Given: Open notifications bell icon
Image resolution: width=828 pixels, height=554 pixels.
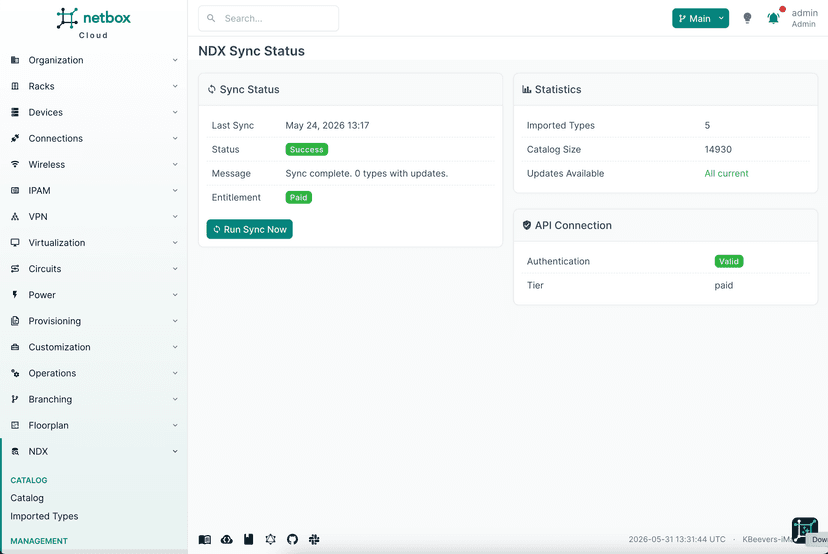Looking at the screenshot, I should click(x=774, y=18).
